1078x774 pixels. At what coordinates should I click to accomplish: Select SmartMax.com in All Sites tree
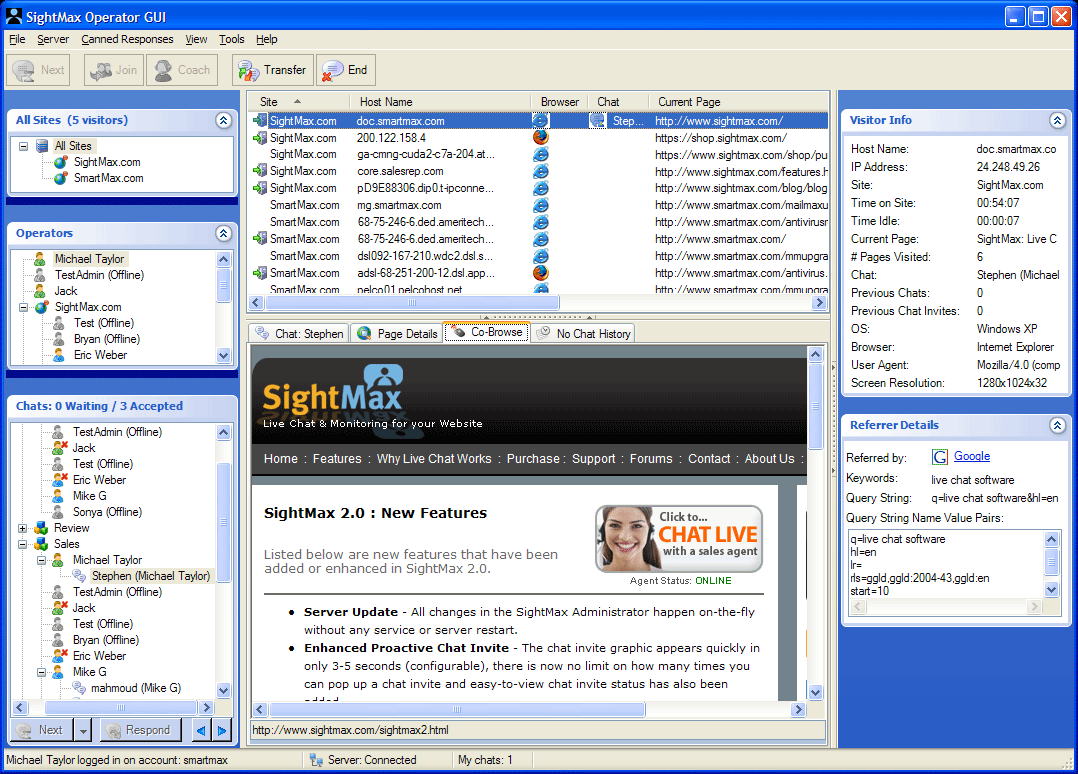point(108,178)
